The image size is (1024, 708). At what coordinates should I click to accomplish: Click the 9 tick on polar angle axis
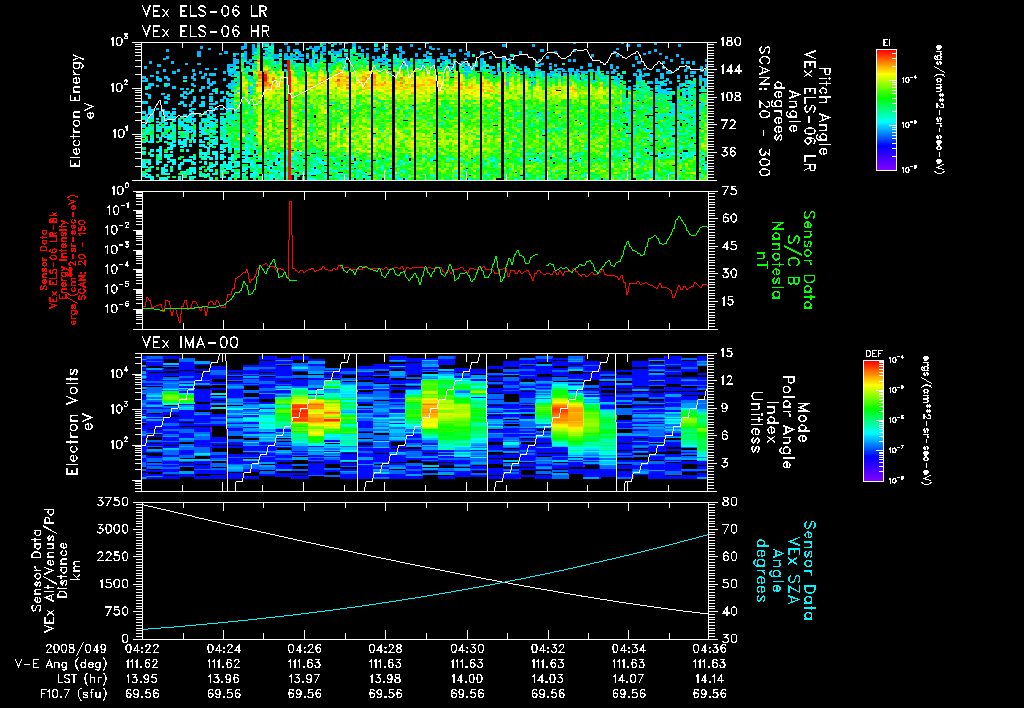723,408
